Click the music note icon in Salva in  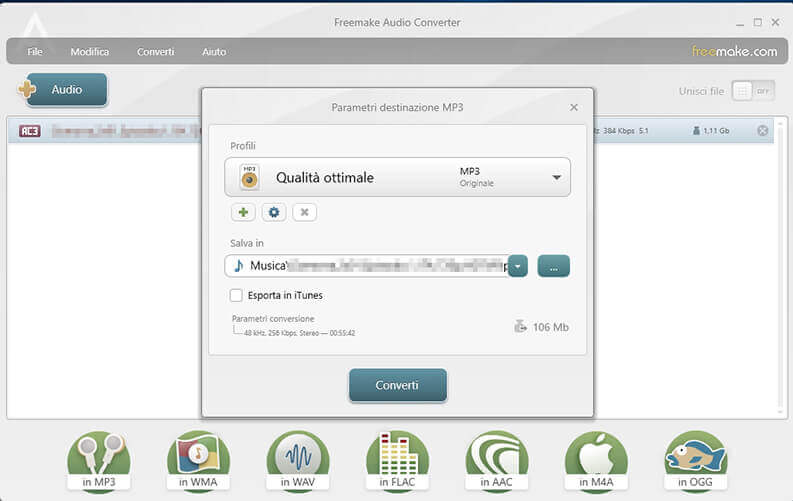click(239, 266)
